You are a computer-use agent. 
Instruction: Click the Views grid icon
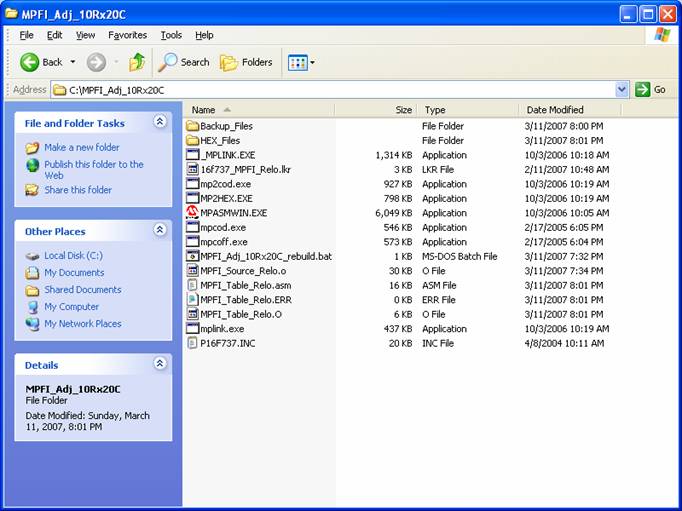[x=298, y=63]
